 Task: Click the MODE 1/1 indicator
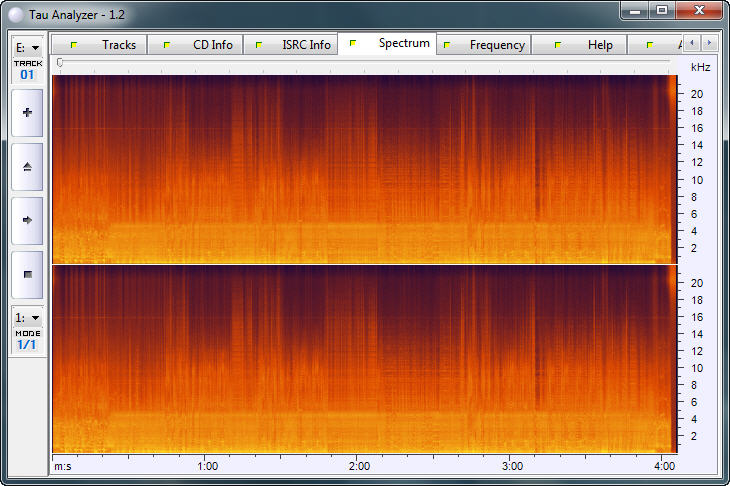pos(27,339)
